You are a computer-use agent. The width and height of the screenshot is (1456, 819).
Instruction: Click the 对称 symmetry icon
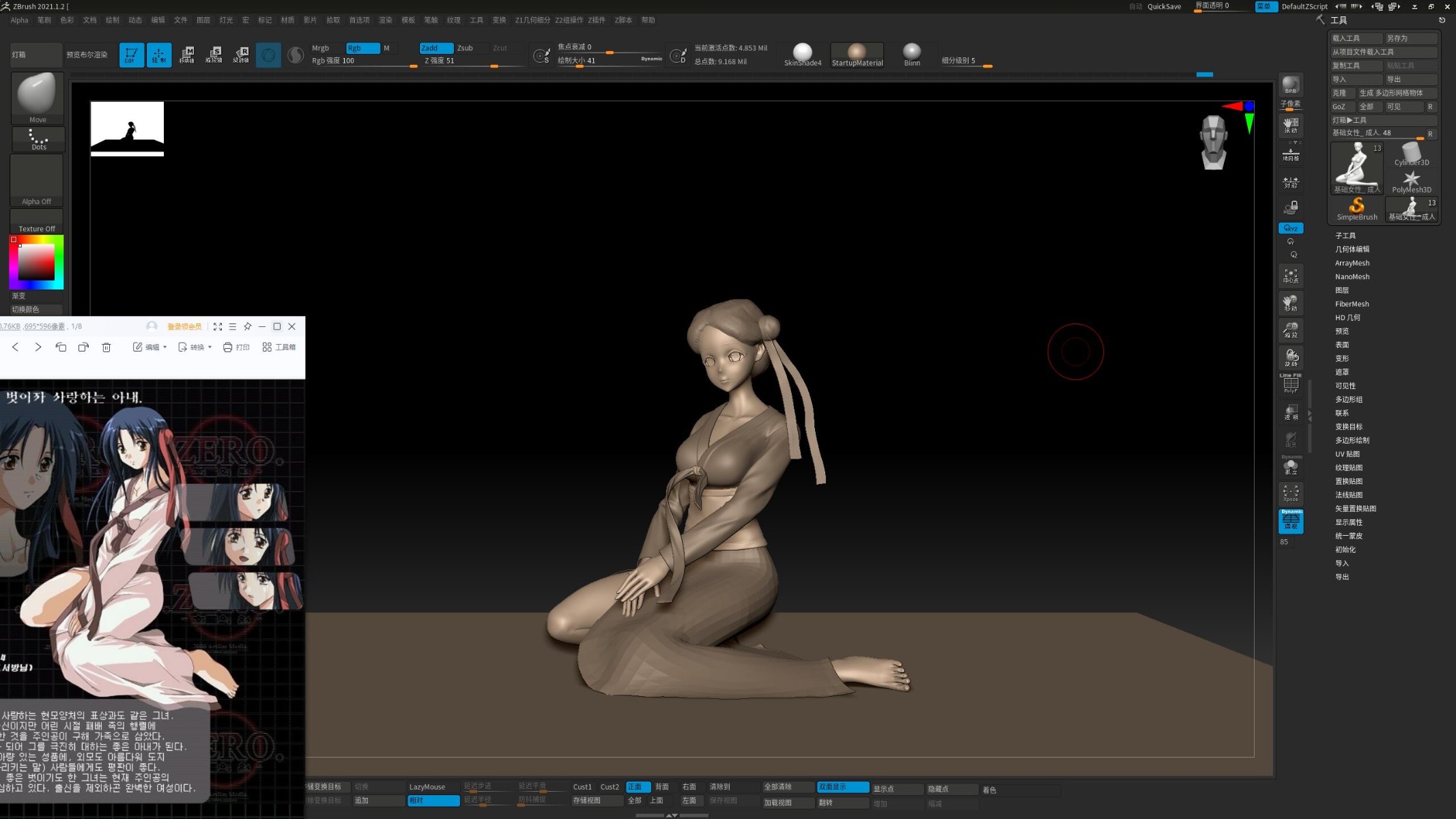pyautogui.click(x=1290, y=182)
